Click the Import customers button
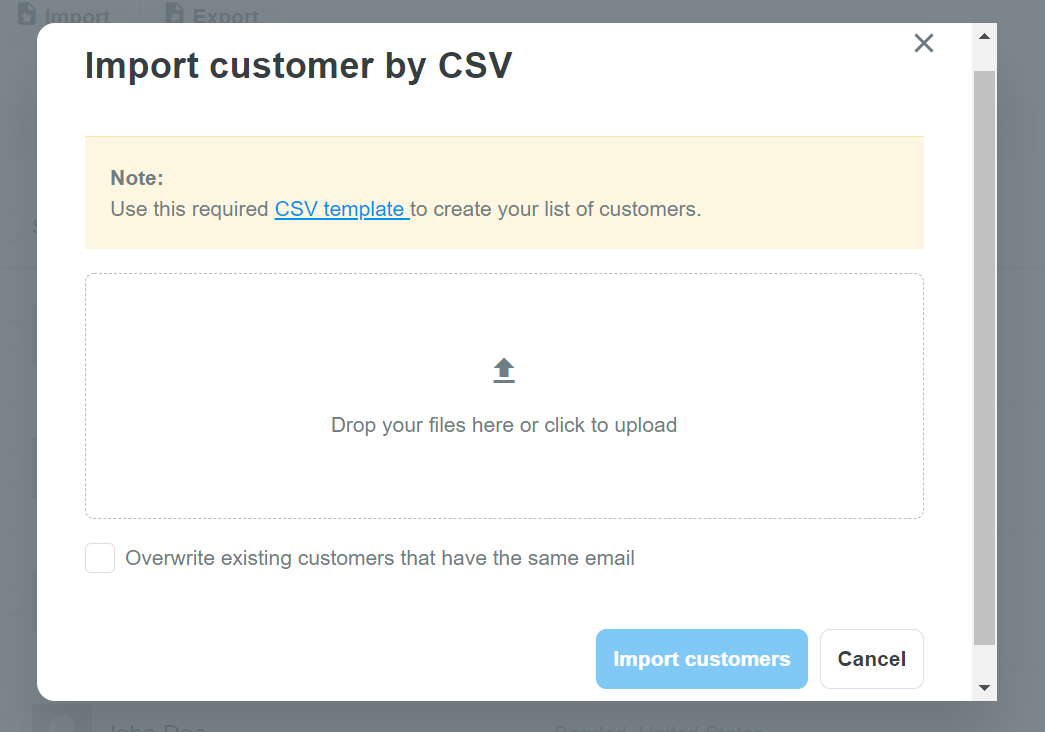Viewport: 1045px width, 732px height. pyautogui.click(x=701, y=659)
